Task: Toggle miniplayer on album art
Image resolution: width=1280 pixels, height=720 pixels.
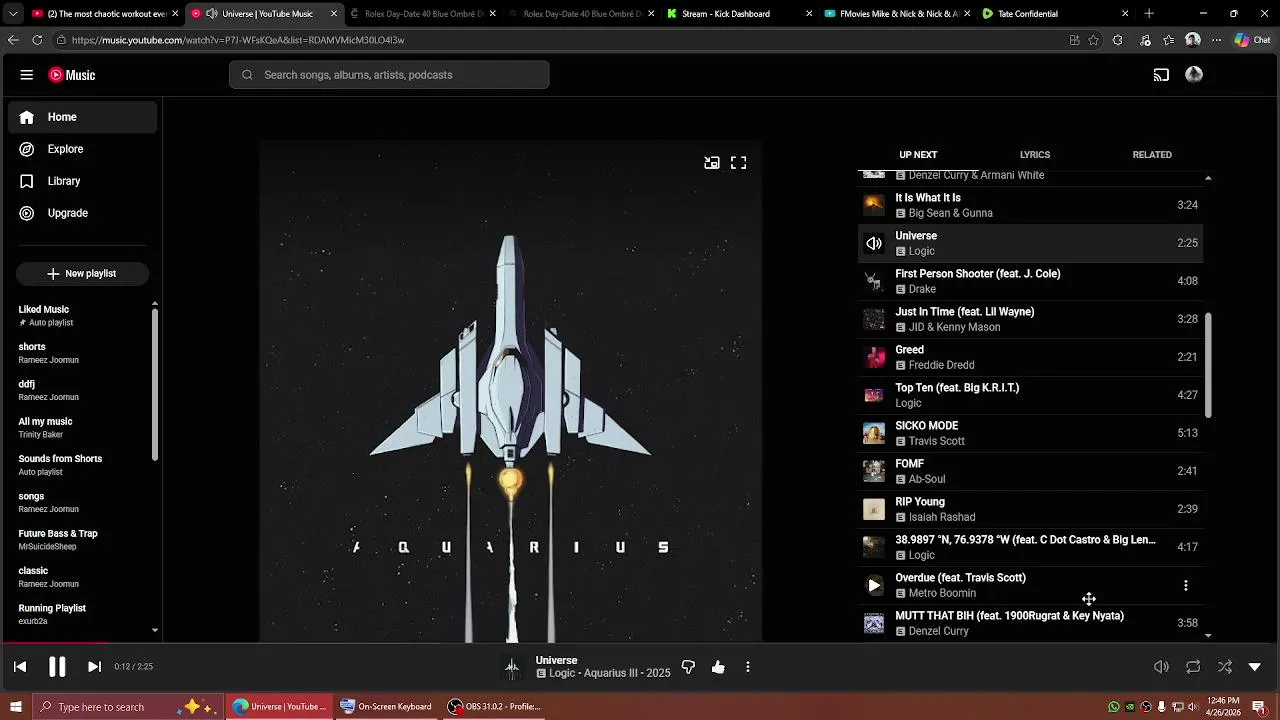Action: (712, 163)
